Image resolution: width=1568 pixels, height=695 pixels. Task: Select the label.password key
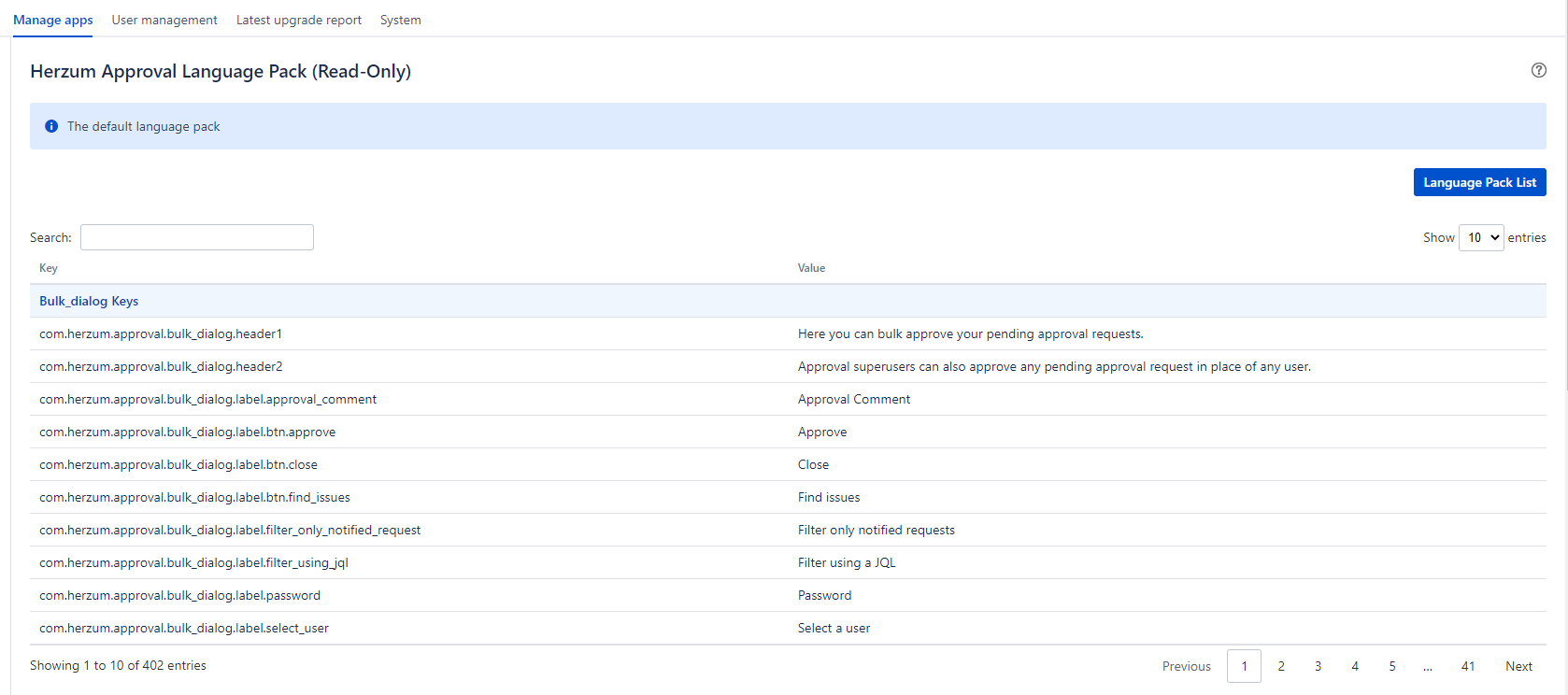(x=179, y=595)
